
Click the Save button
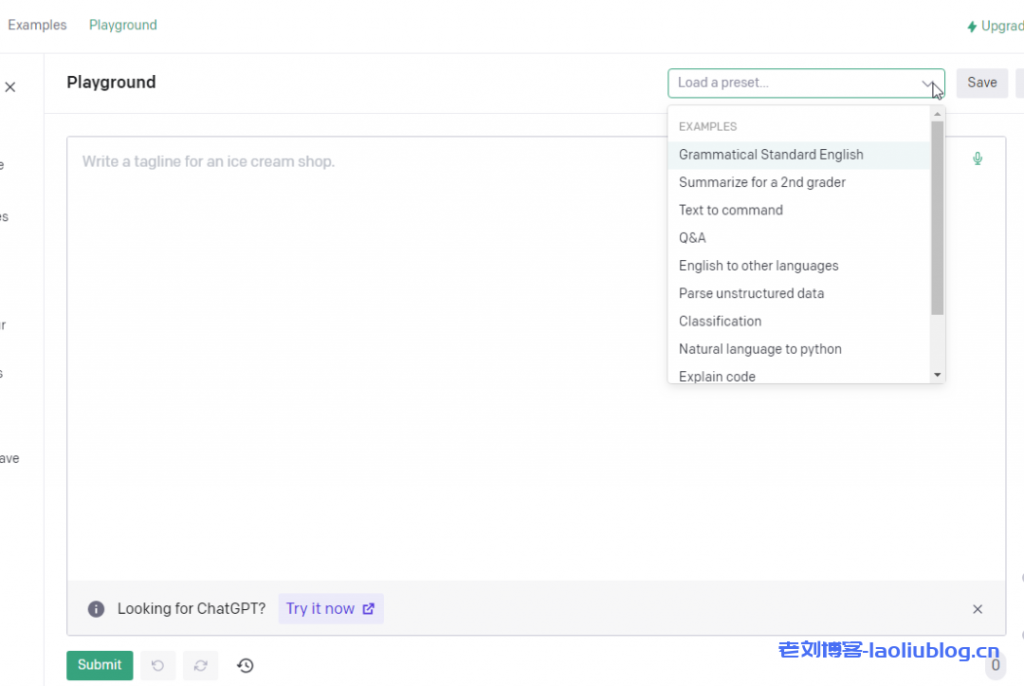click(x=982, y=82)
